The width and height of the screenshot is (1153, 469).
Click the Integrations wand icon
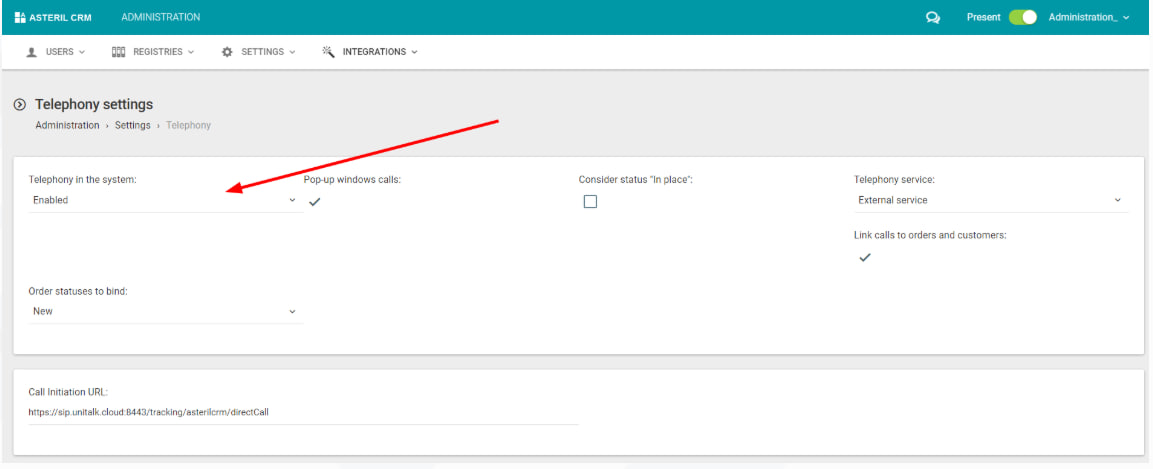point(328,52)
